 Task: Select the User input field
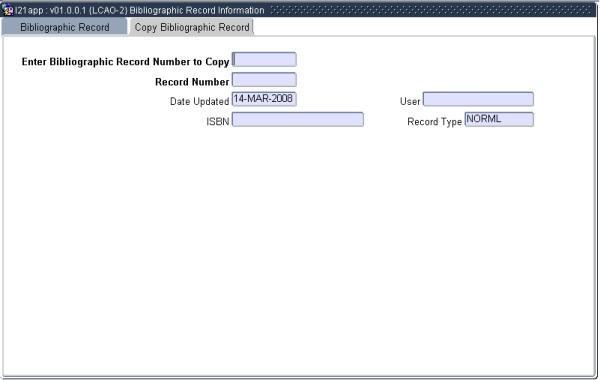click(x=478, y=99)
